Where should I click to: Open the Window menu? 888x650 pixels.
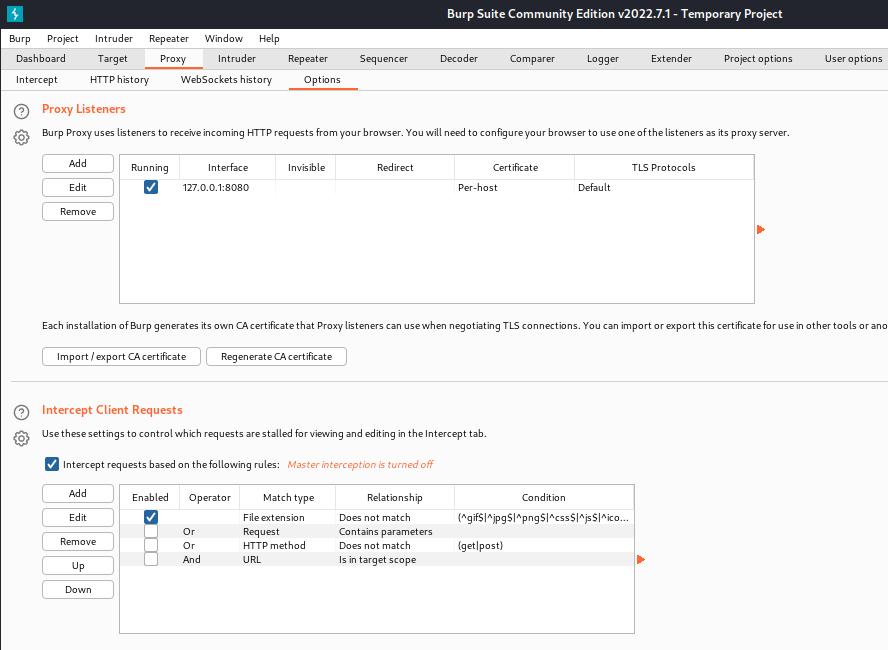pos(224,39)
